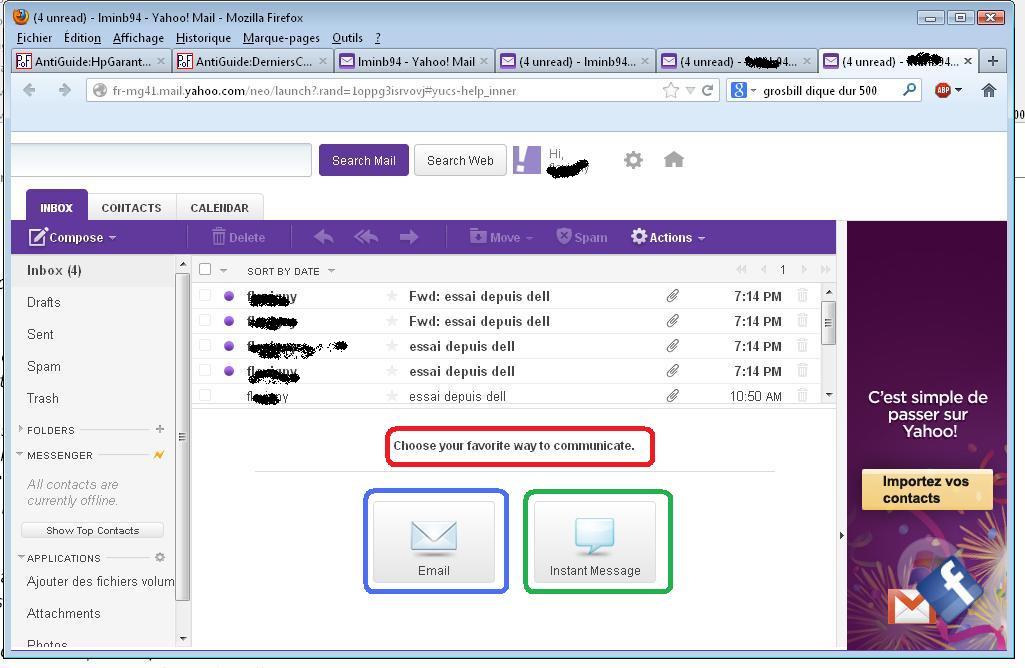Click the search magnifier in the Google search box
This screenshot has height=668, width=1025.
pos(909,90)
